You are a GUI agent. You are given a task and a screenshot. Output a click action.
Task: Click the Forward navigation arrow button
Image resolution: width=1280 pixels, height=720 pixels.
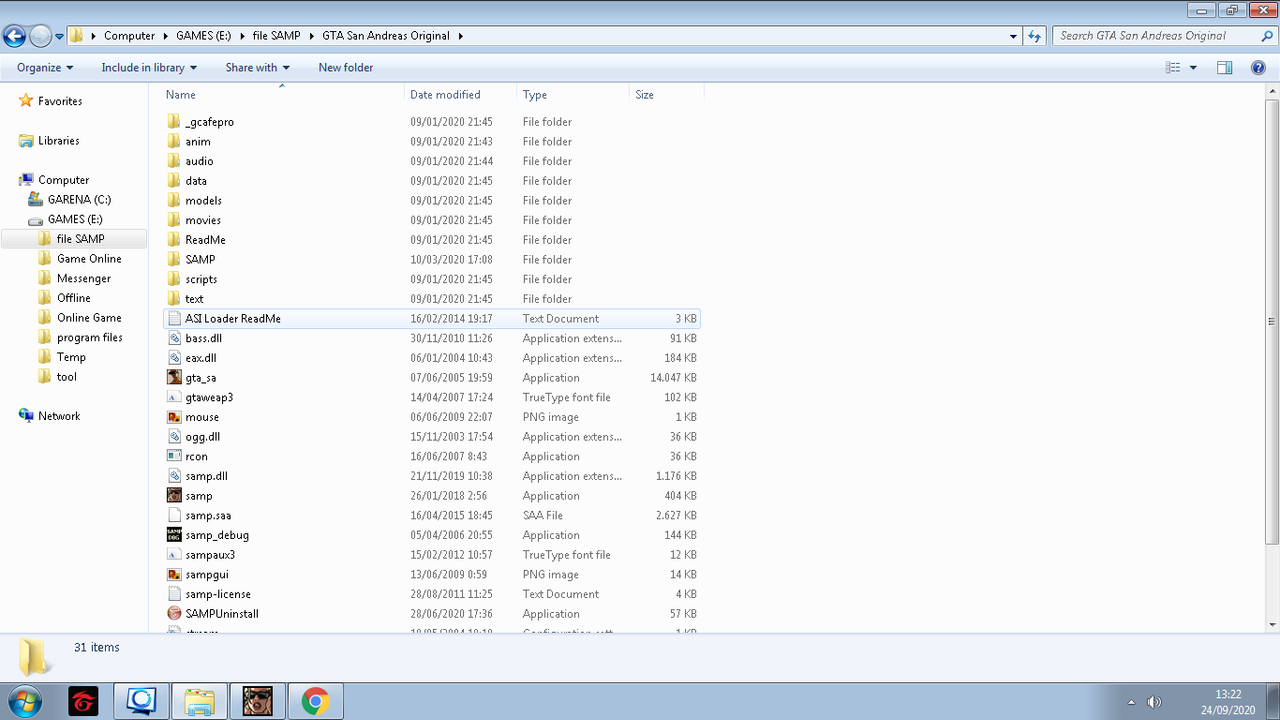tap(40, 36)
